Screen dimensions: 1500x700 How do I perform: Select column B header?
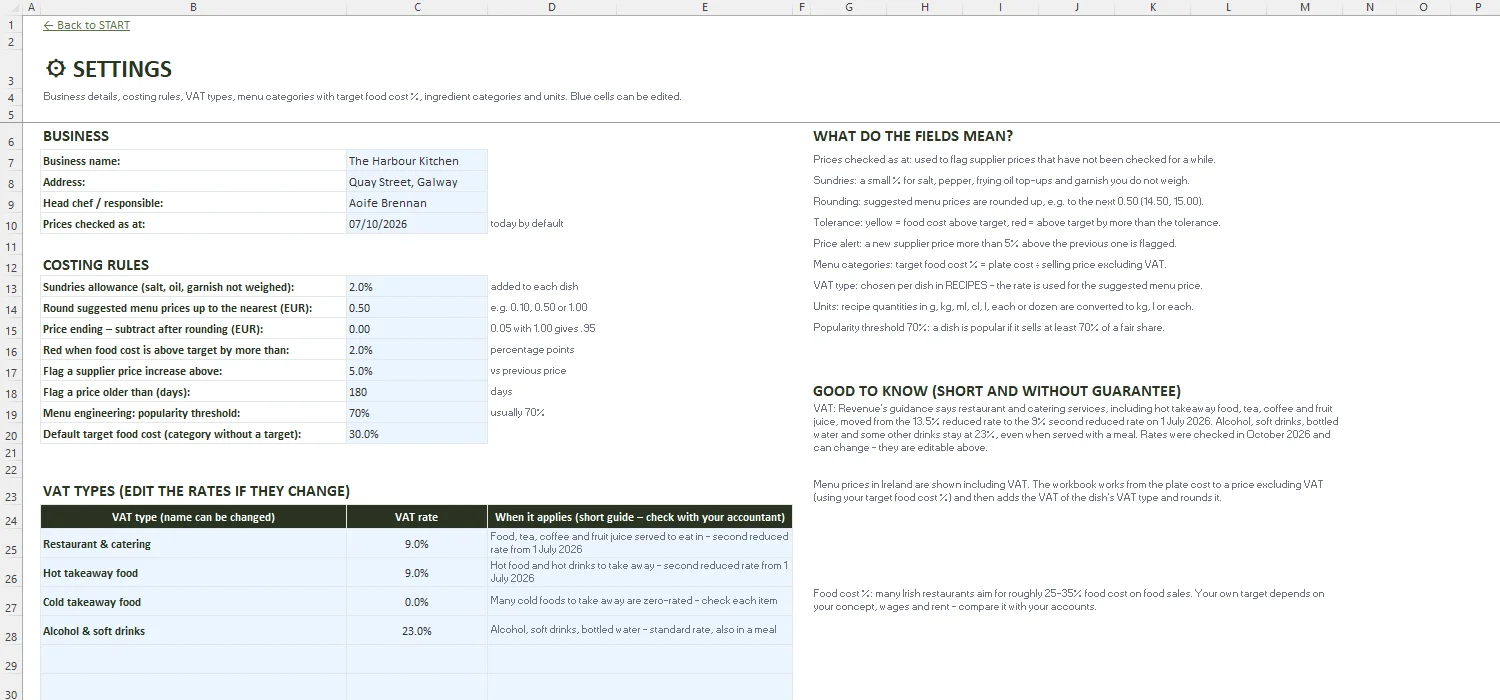click(193, 7)
